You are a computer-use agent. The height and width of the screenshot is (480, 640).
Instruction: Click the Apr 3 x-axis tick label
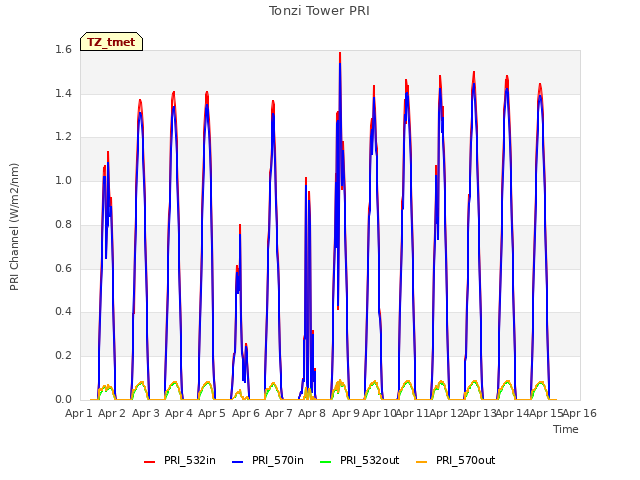coord(146,413)
